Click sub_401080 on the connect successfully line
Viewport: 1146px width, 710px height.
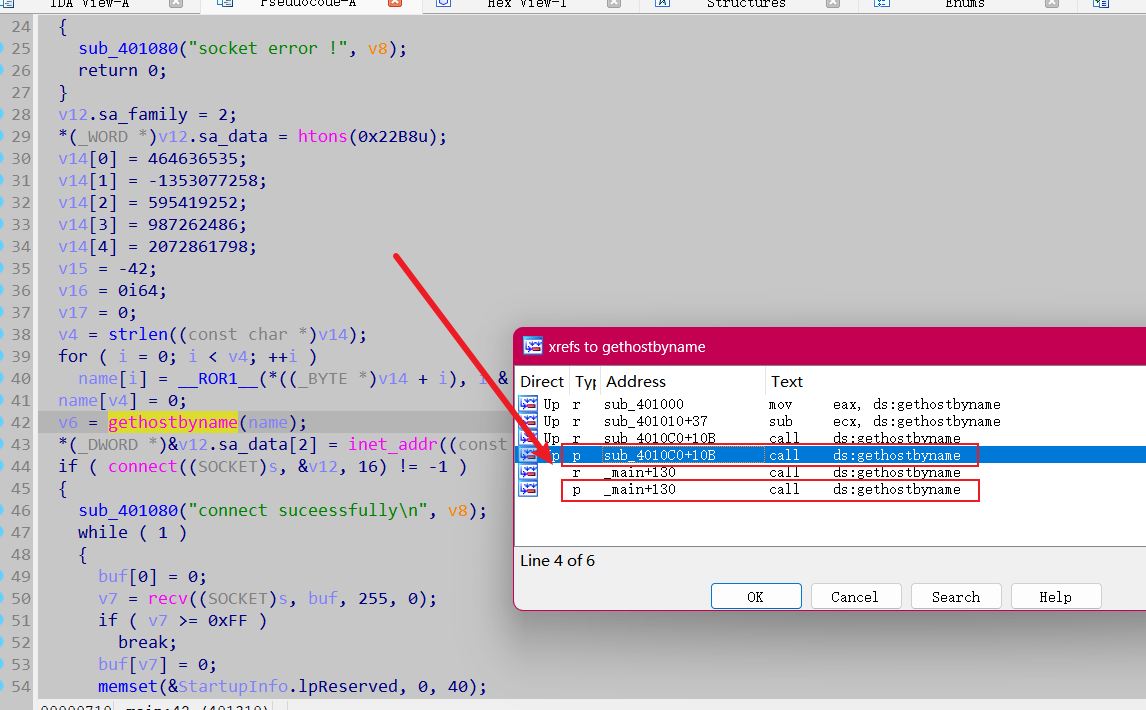(128, 510)
